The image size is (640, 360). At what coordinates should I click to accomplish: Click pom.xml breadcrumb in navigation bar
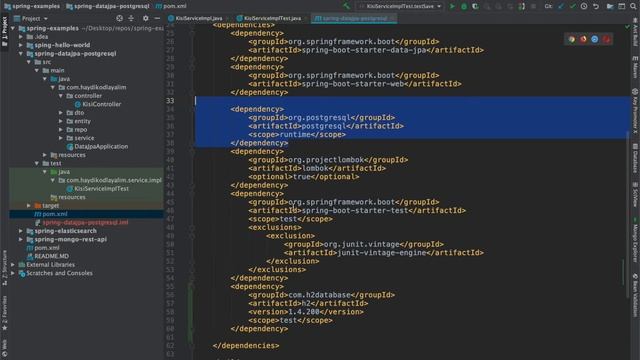171,6
